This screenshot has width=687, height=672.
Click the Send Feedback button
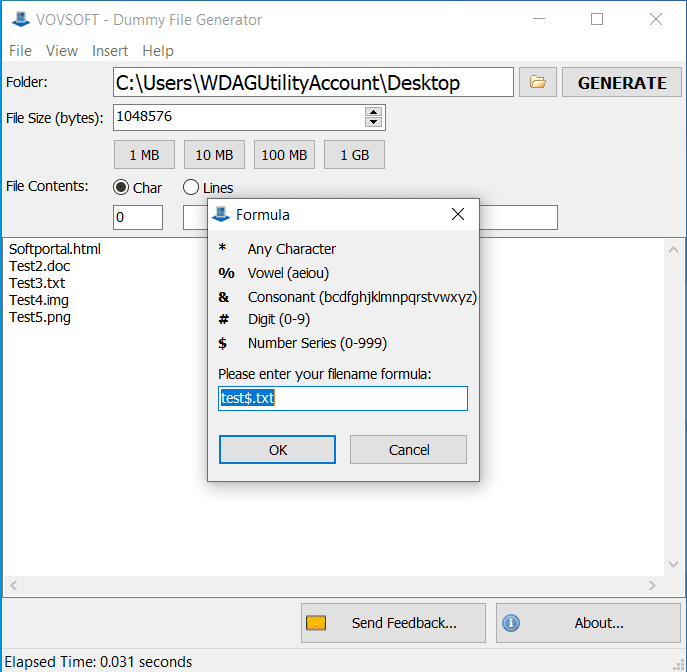(393, 623)
